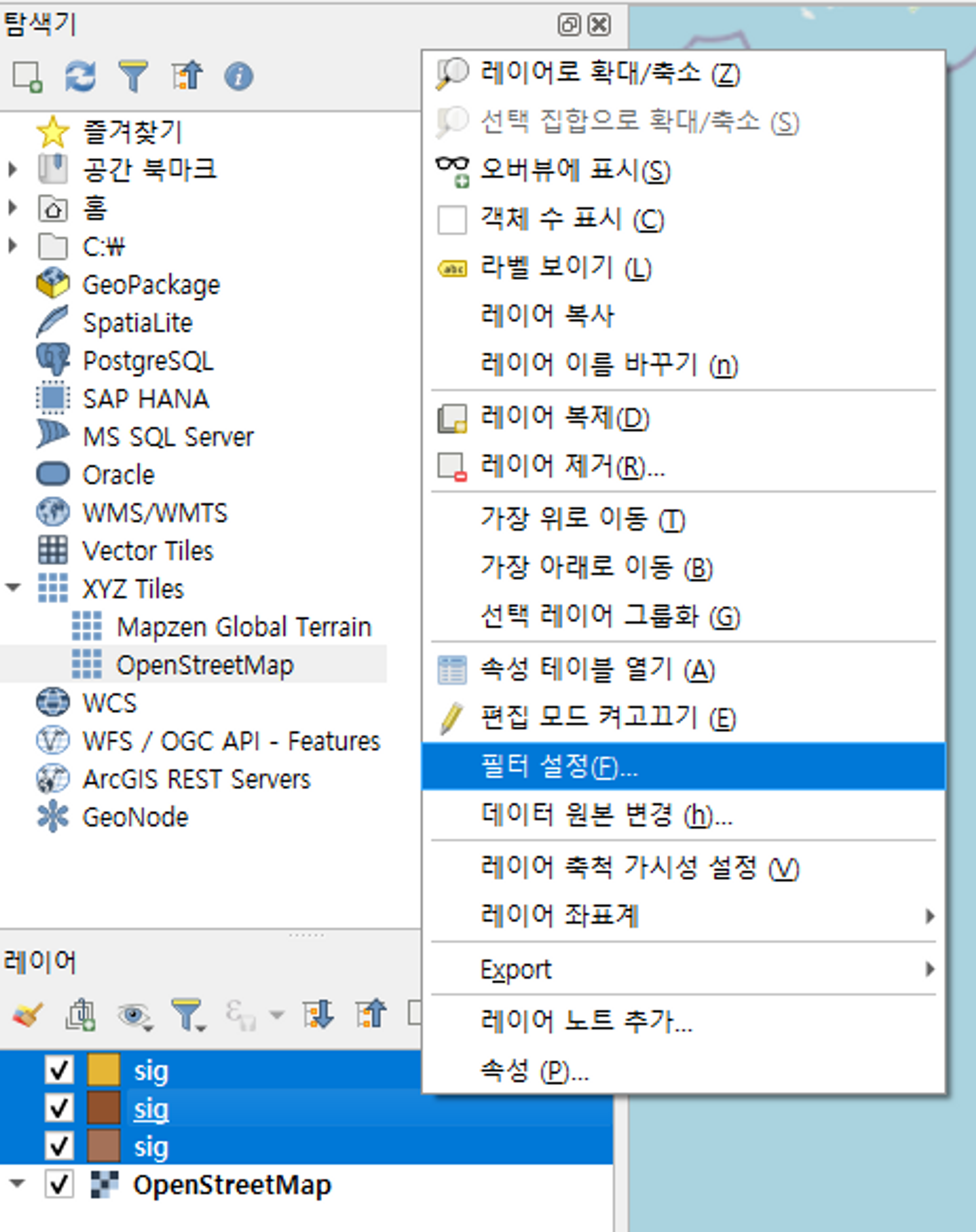This screenshot has height=1232, width=976.
Task: Expand the 홈 tree node
Action: click(13, 207)
